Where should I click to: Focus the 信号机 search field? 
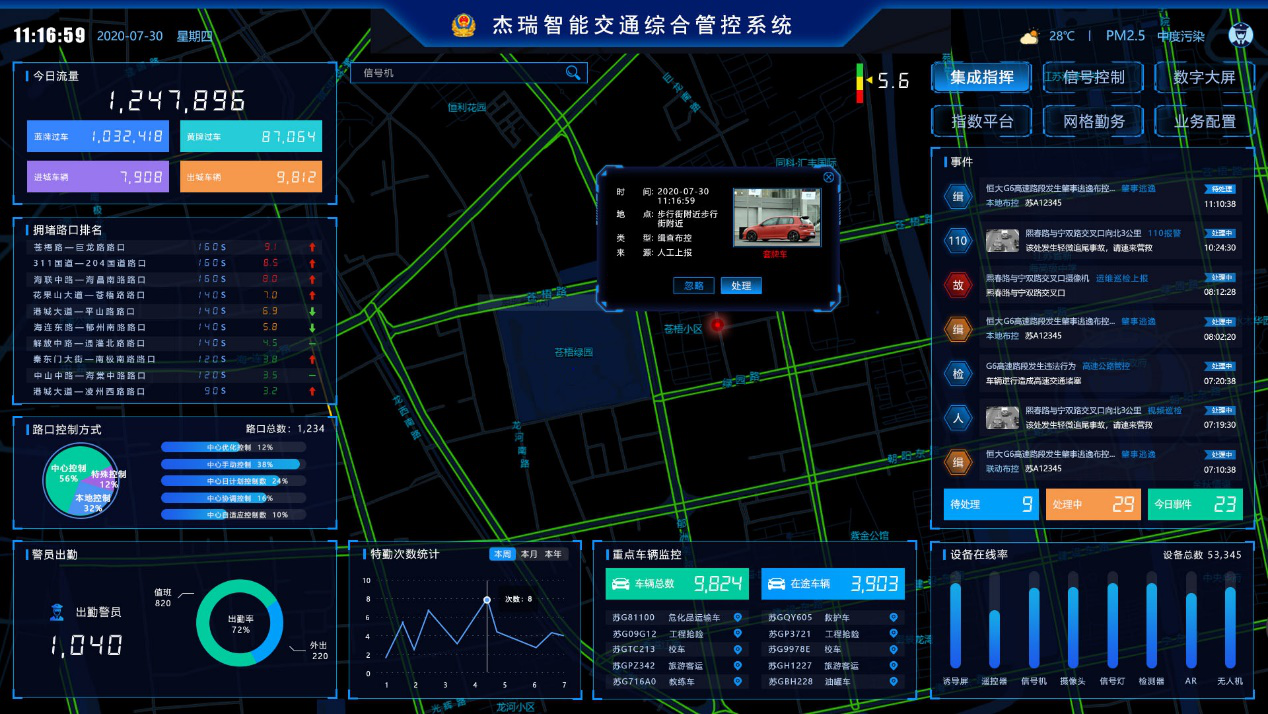468,72
